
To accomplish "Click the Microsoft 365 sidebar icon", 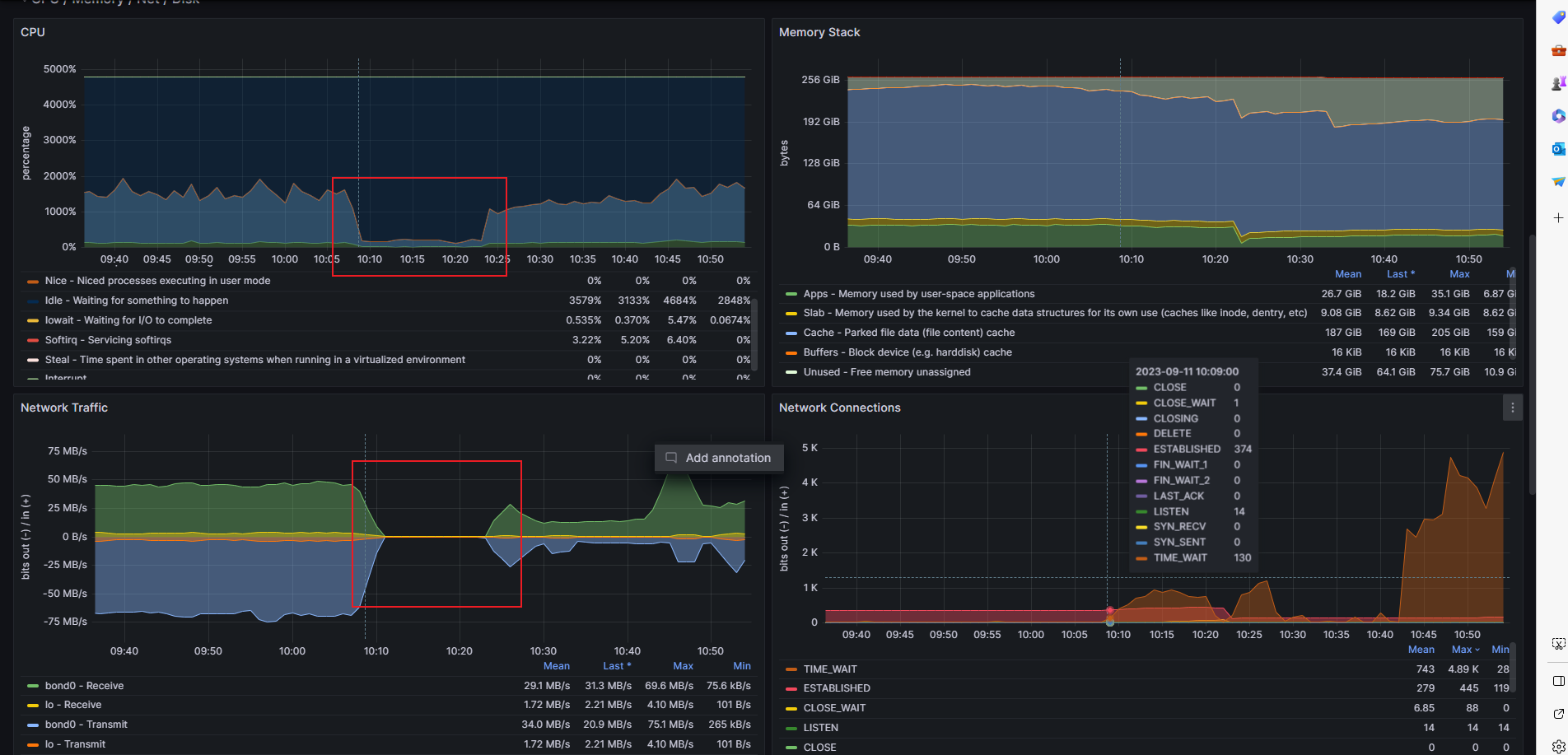I will (x=1558, y=116).
